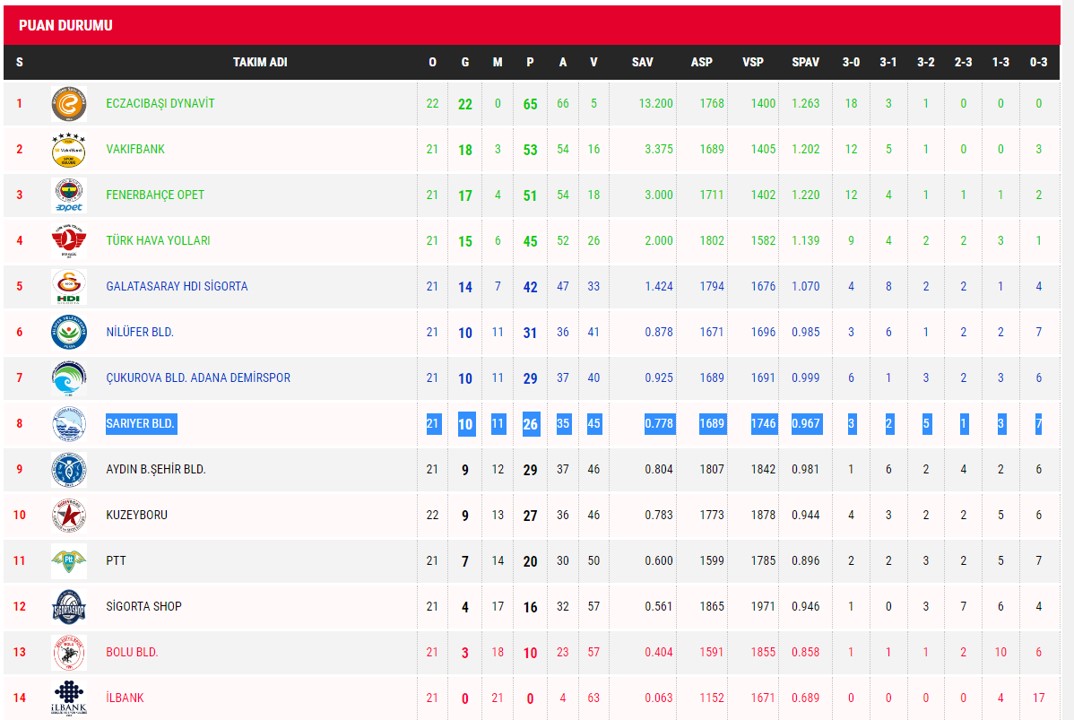Open the ECZACIBAŞI DYNAVİT team link

160,103
